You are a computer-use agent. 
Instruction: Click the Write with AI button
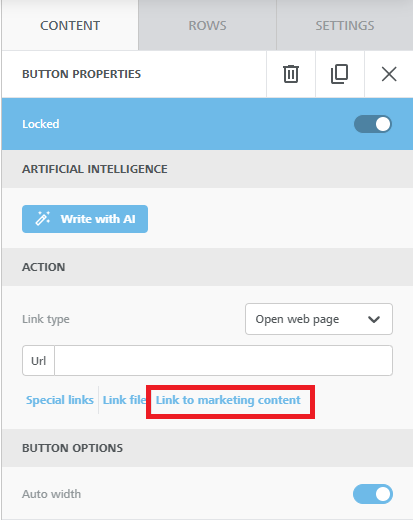point(85,219)
